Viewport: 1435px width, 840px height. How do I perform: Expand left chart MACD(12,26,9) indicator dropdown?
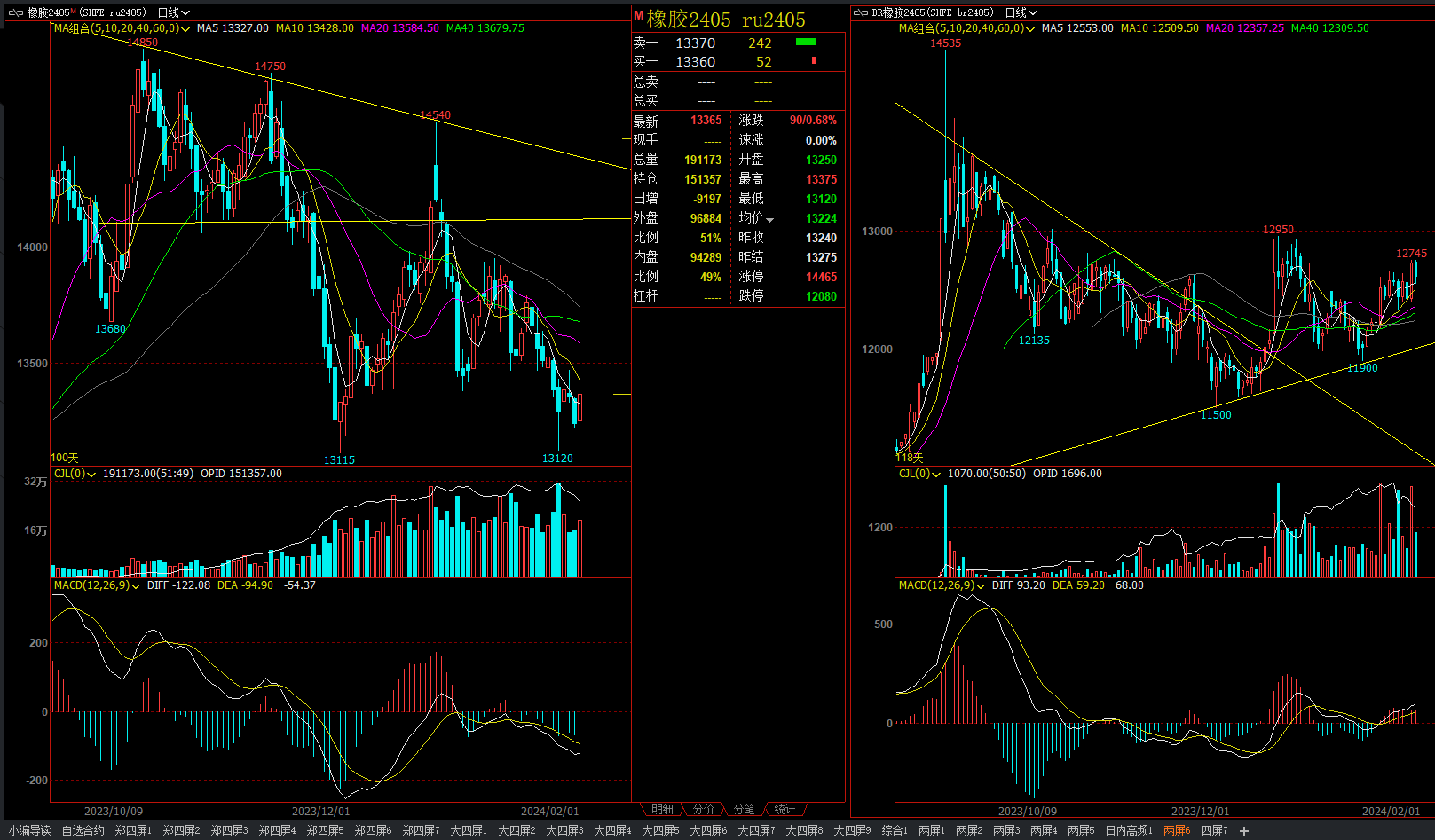[x=136, y=586]
